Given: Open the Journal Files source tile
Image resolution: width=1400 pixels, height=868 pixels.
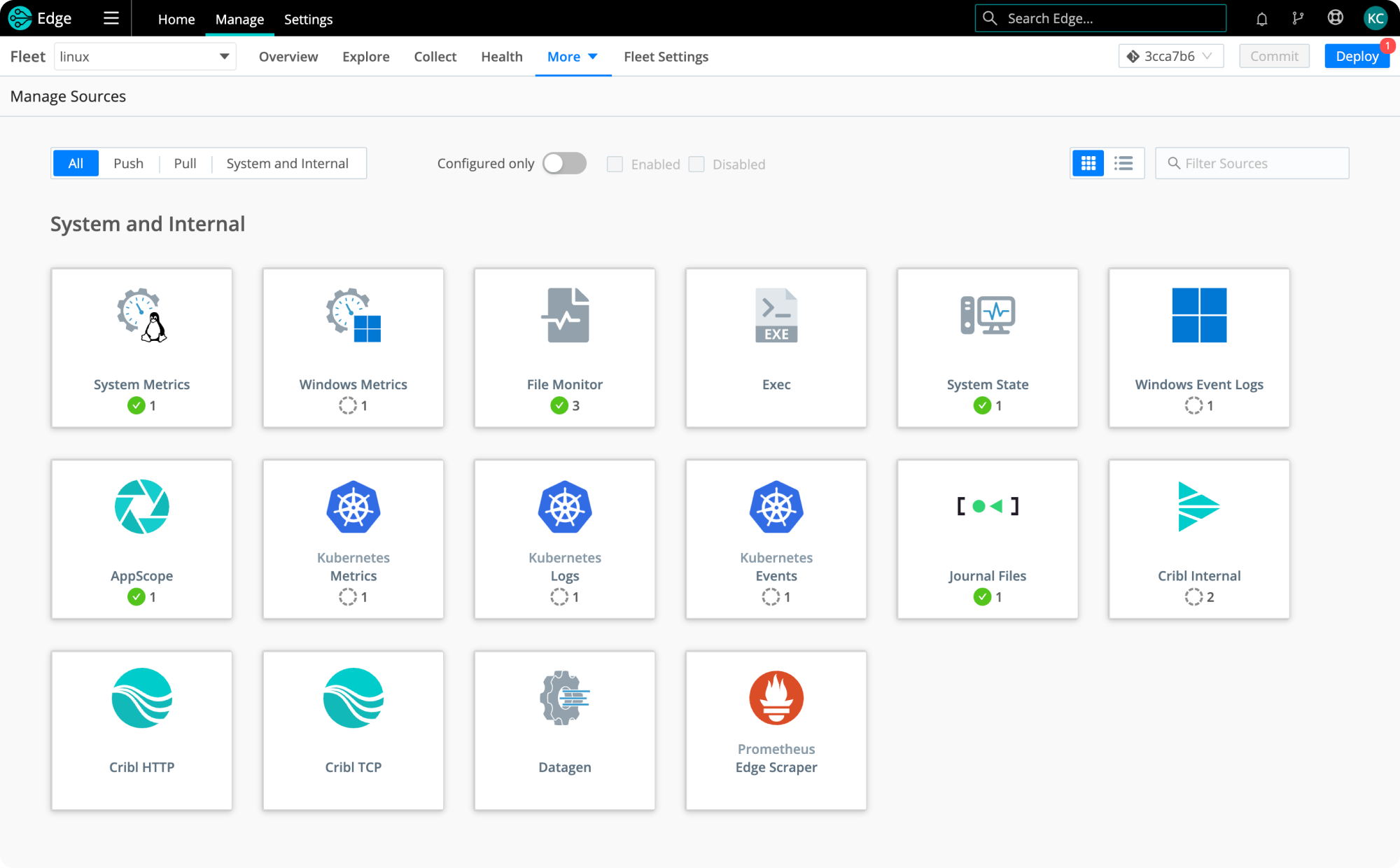Looking at the screenshot, I should (x=988, y=539).
